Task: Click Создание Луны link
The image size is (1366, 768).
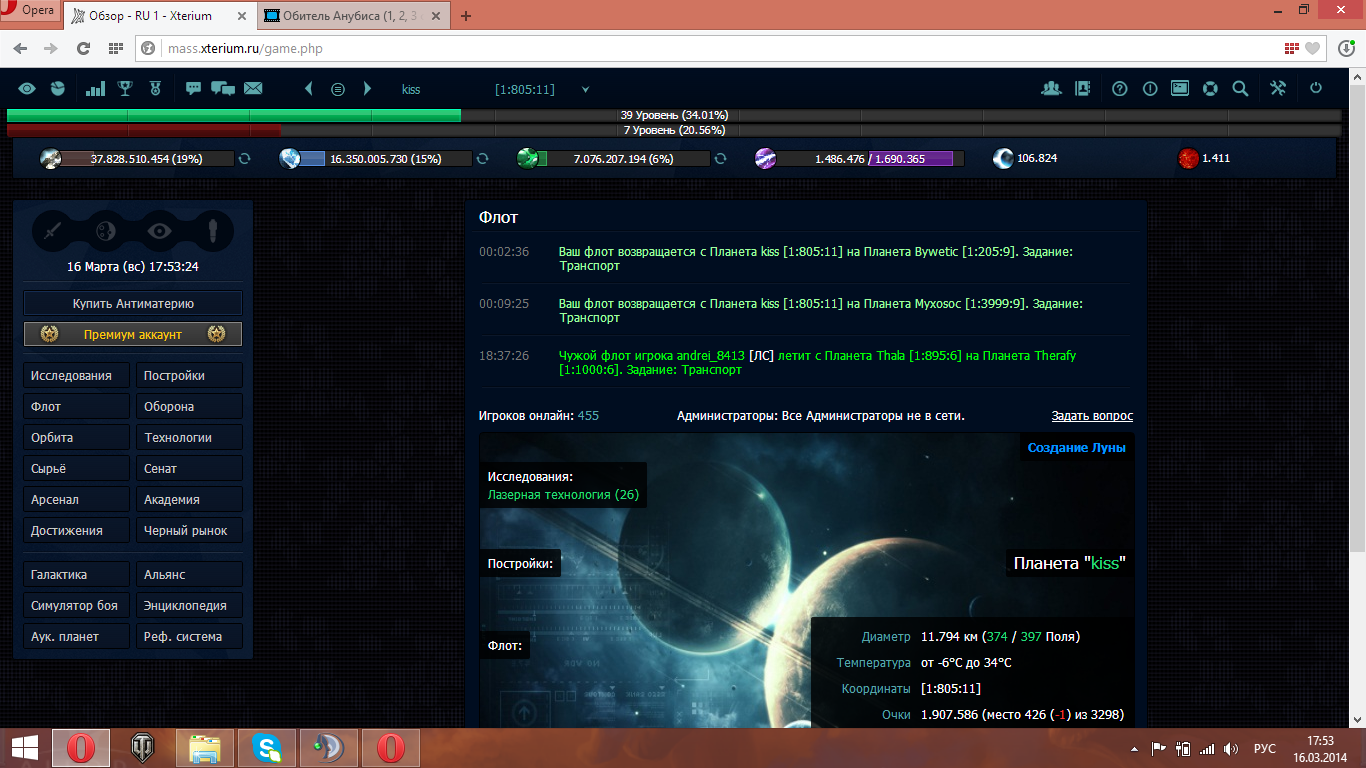Action: [1077, 448]
